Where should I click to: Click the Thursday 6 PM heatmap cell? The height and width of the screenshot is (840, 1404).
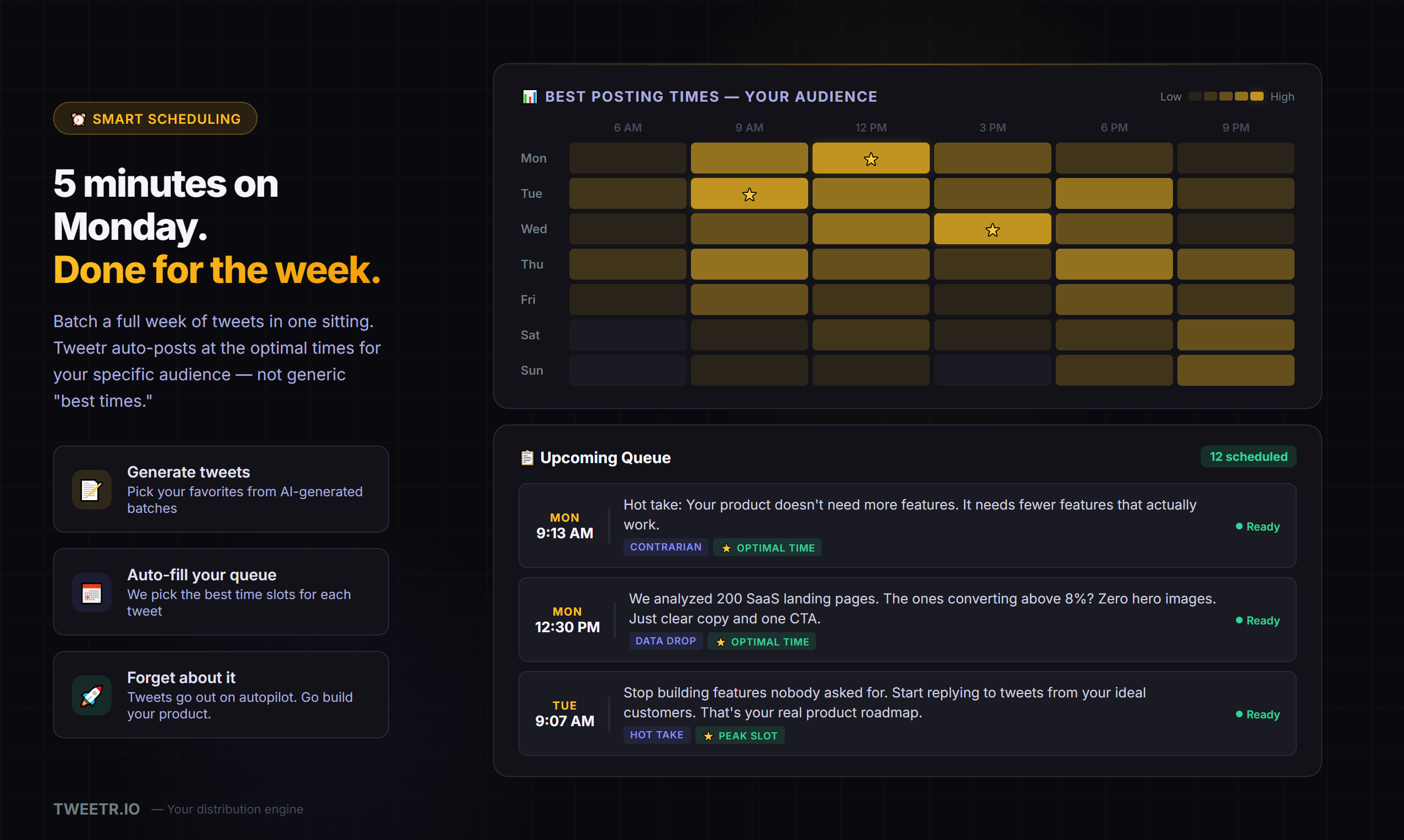coord(1114,264)
